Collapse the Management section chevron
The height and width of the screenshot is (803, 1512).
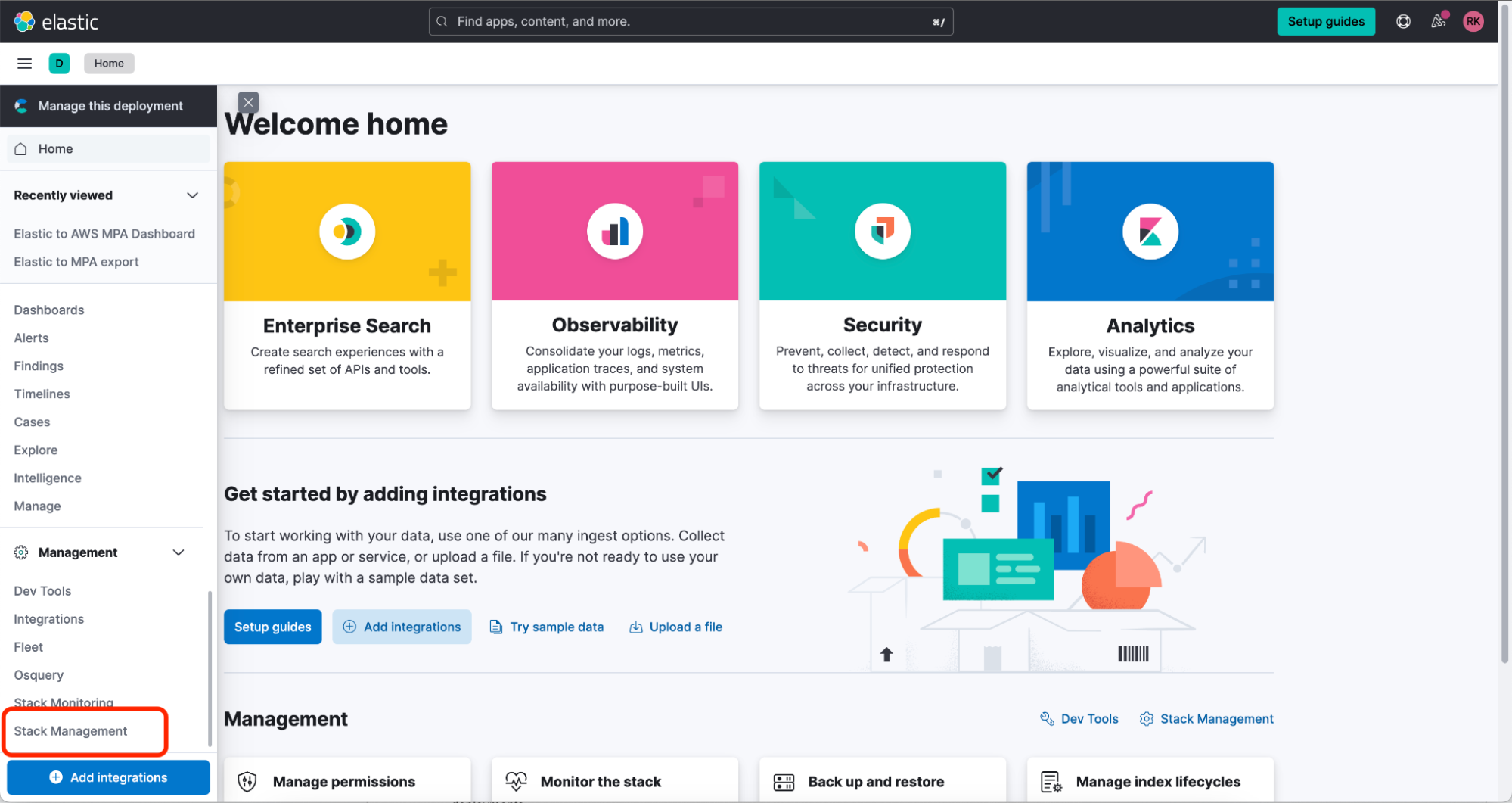[x=179, y=552]
